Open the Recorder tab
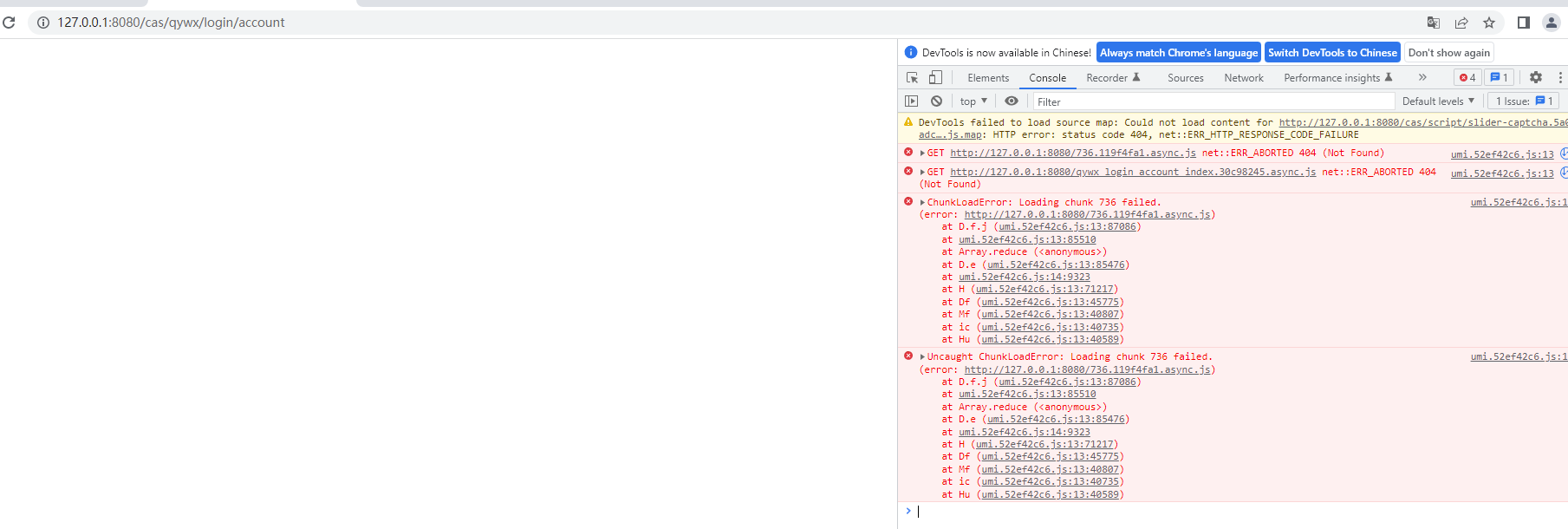The image size is (1568, 529). pos(1114,78)
